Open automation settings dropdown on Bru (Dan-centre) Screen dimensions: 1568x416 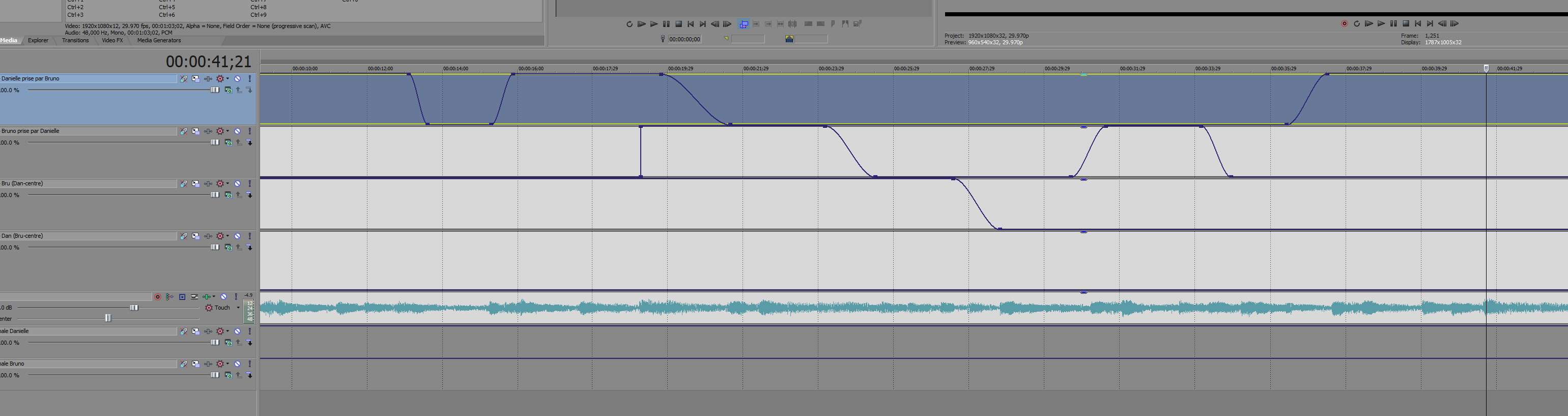point(227,183)
